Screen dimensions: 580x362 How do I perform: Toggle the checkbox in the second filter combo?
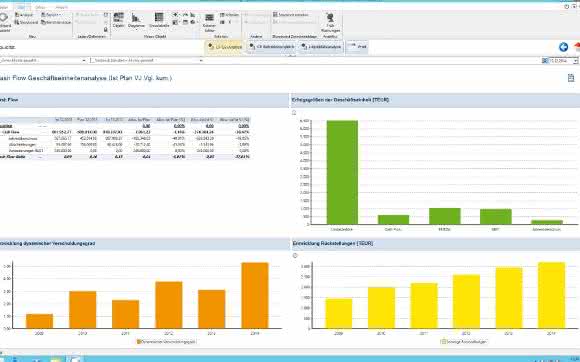92,60
